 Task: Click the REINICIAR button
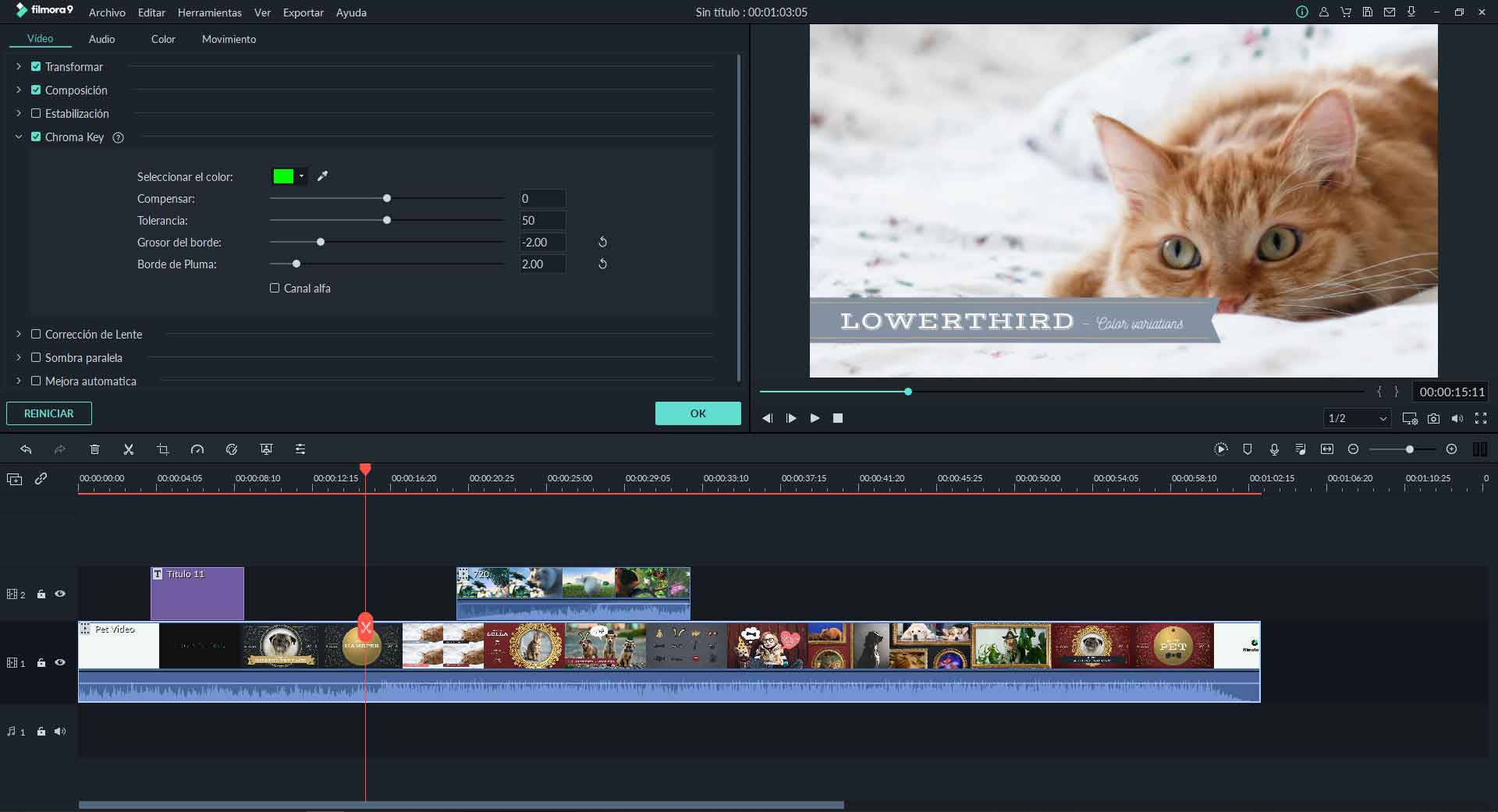pyautogui.click(x=49, y=413)
